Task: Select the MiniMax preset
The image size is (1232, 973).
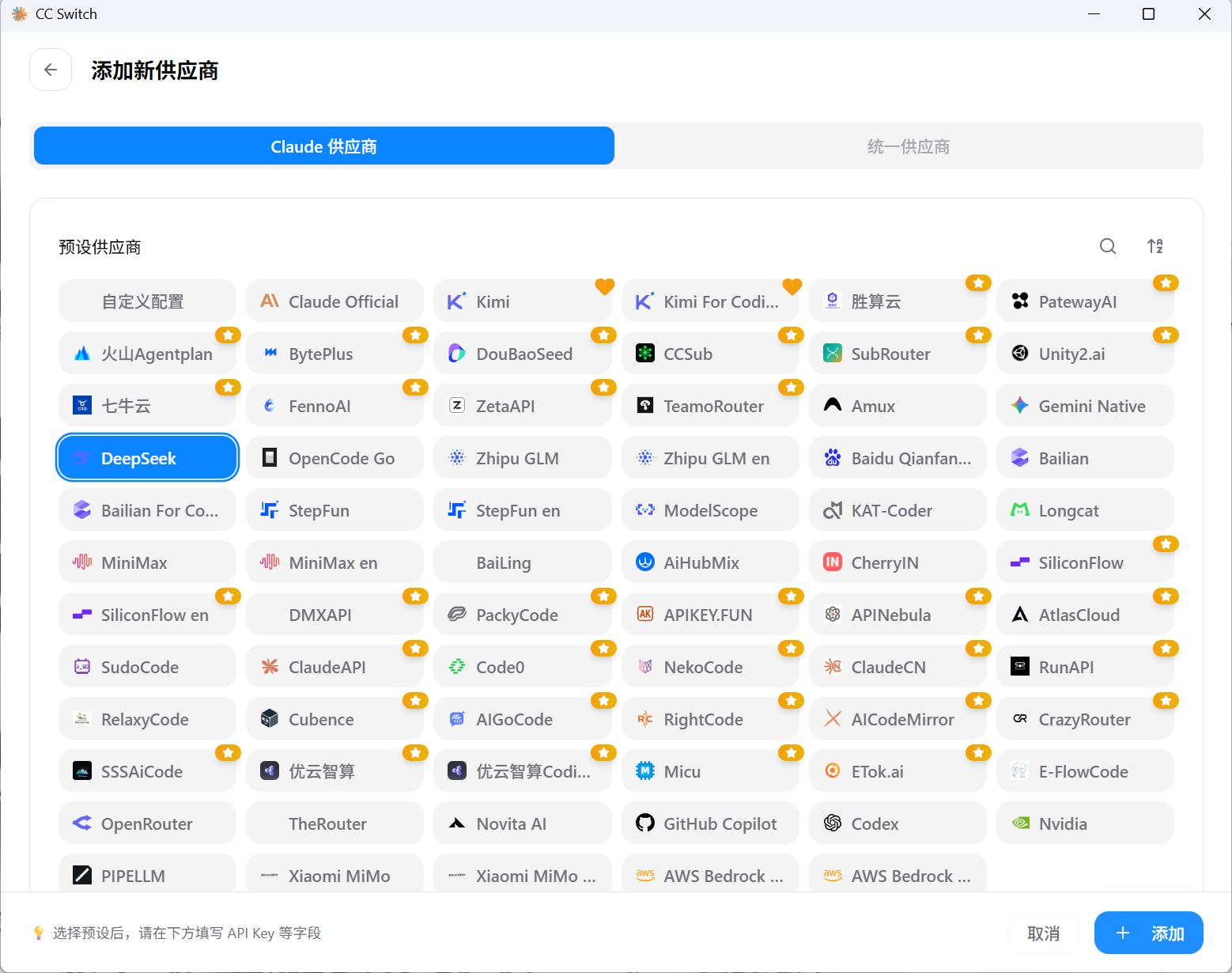Action: 148,562
